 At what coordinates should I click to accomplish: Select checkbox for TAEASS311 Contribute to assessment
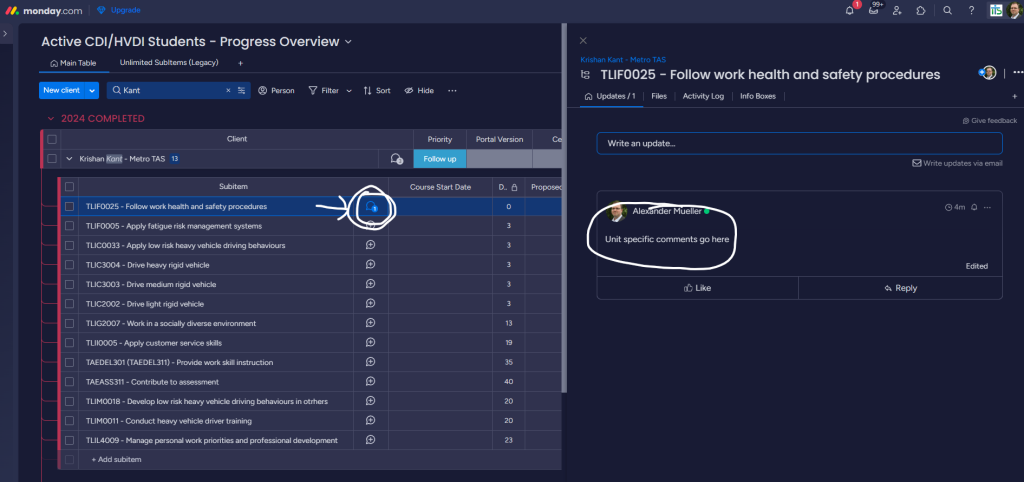(x=69, y=381)
